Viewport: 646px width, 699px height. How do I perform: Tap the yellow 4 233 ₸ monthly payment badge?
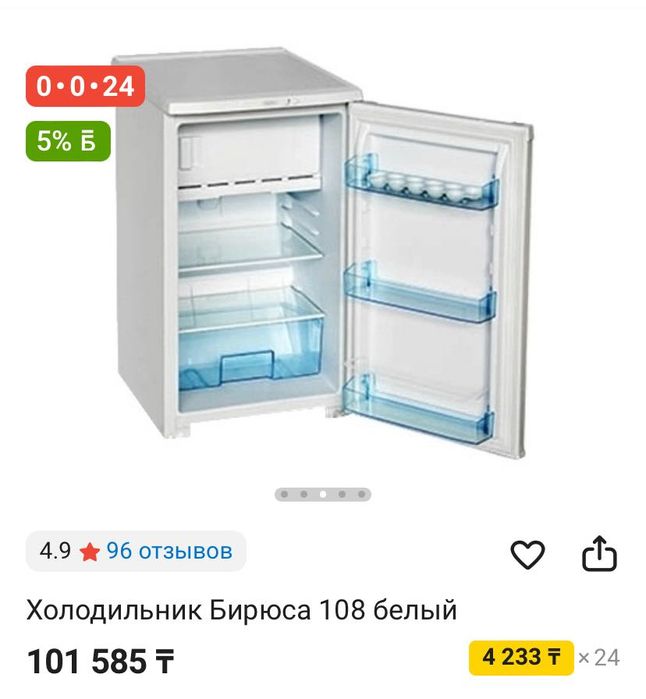point(521,657)
